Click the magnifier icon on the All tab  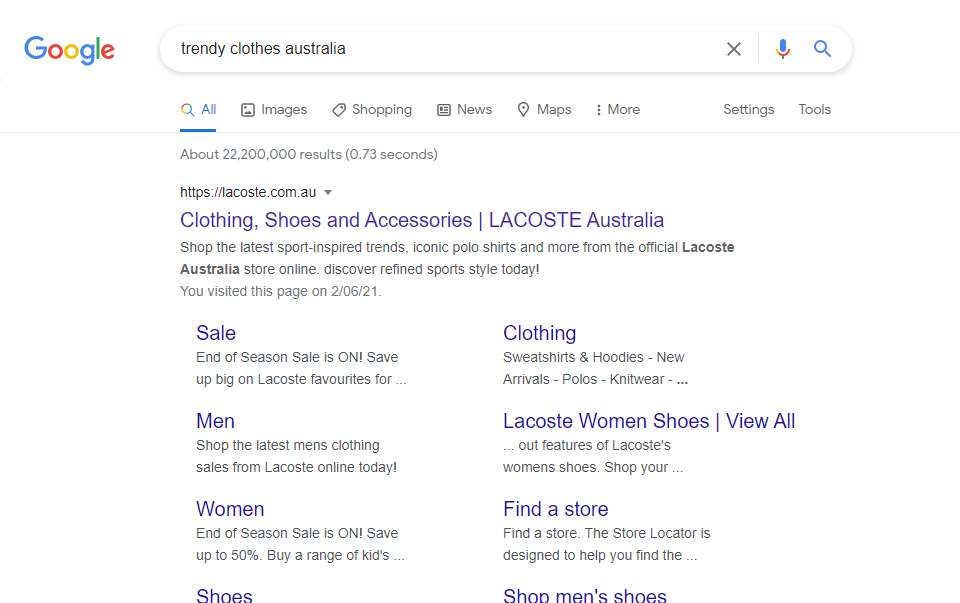[x=187, y=110]
